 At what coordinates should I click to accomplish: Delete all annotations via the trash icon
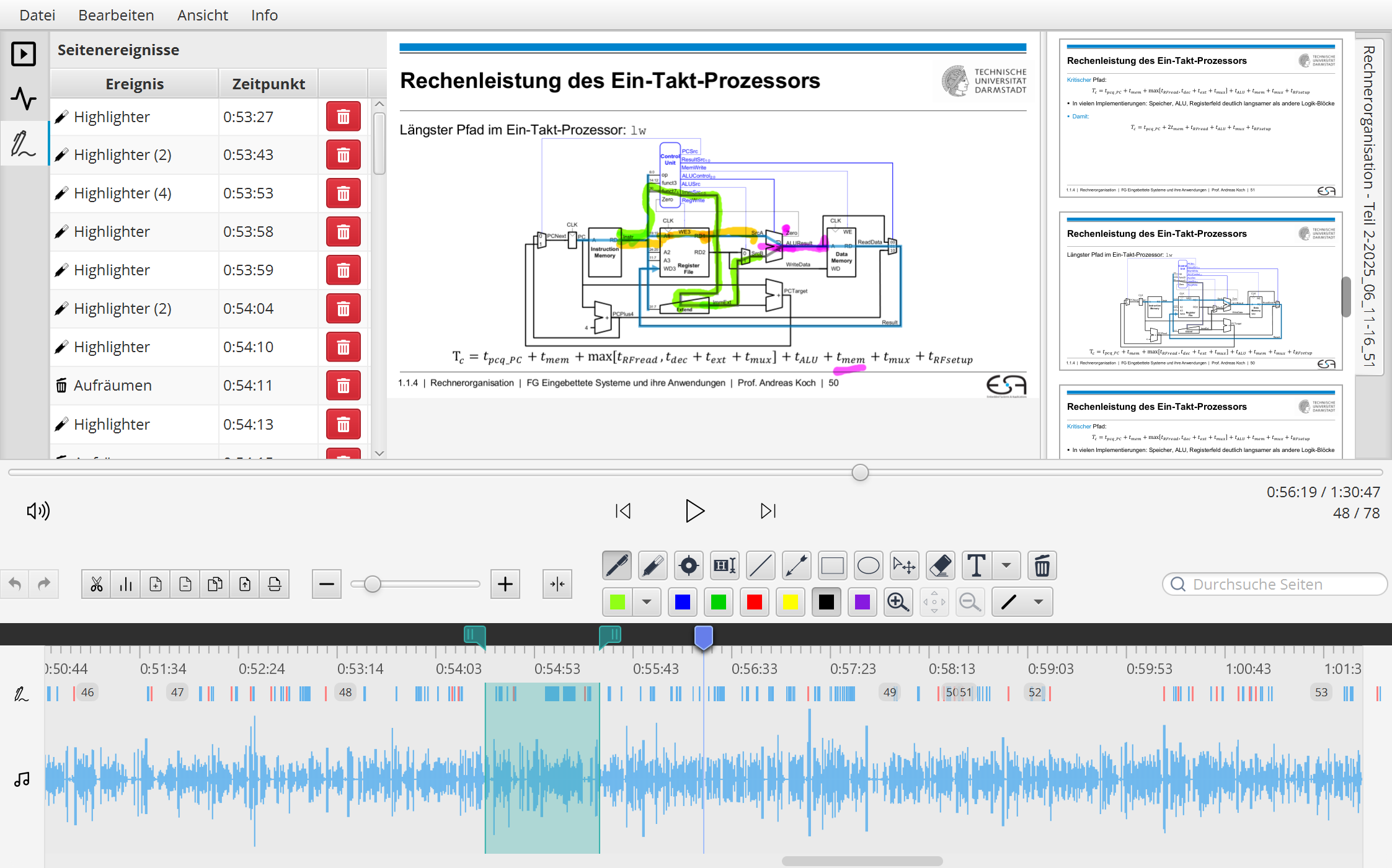click(1042, 565)
